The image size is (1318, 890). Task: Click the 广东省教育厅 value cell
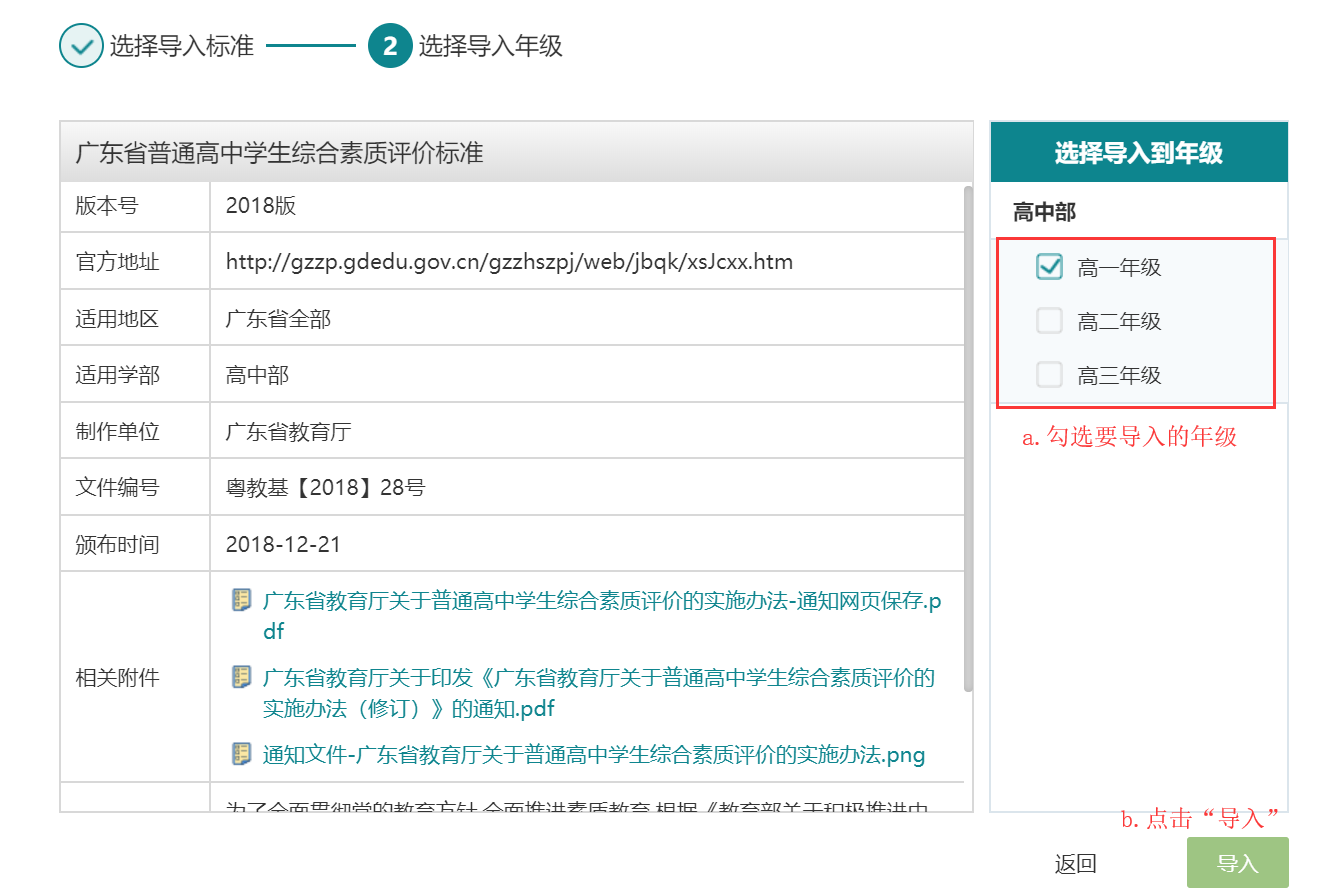pyautogui.click(x=587, y=432)
